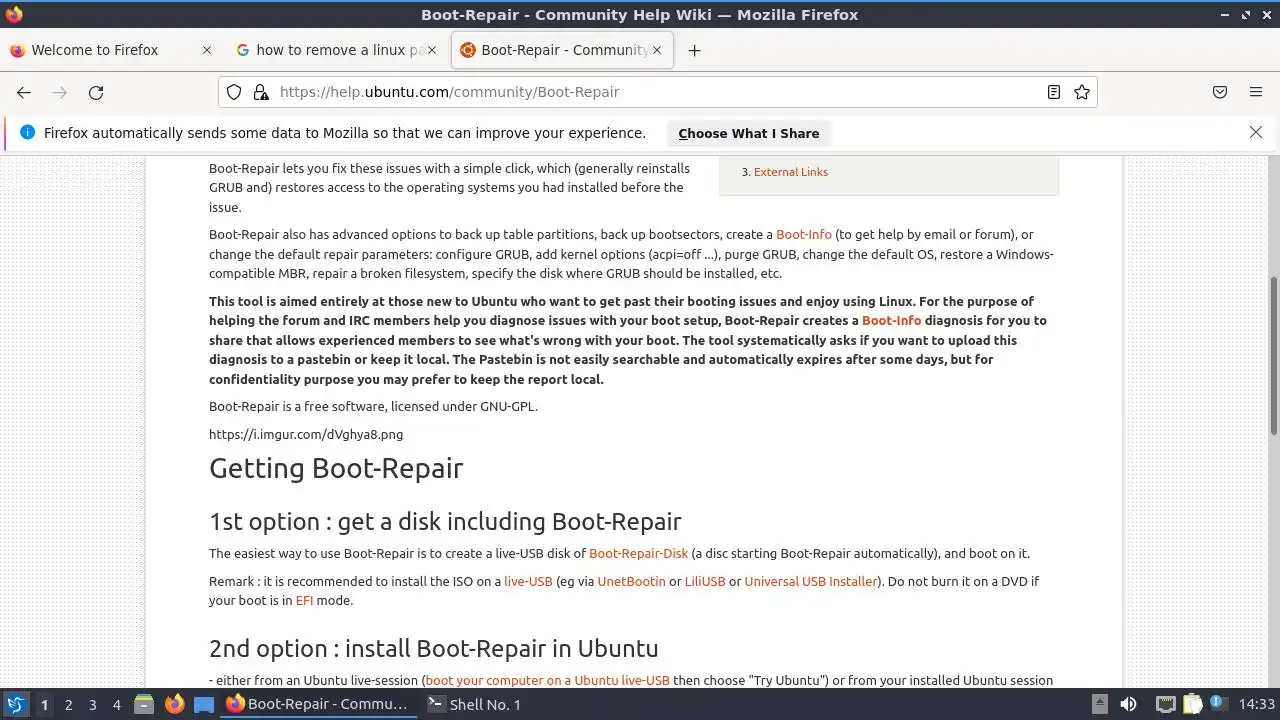Open first Boot-Info link in advanced options paragraph

[804, 234]
